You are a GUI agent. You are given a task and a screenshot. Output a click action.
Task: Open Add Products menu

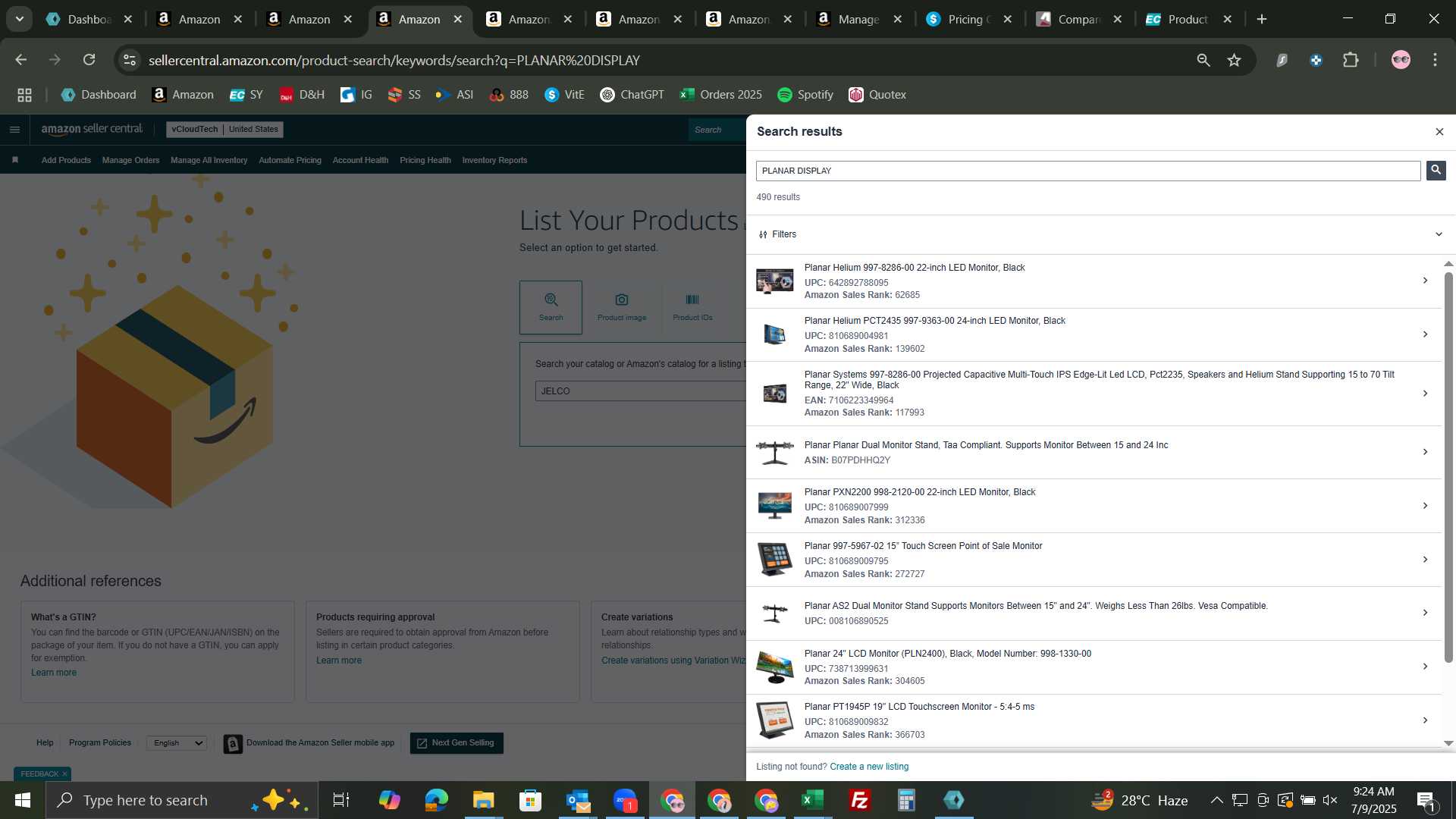66,160
